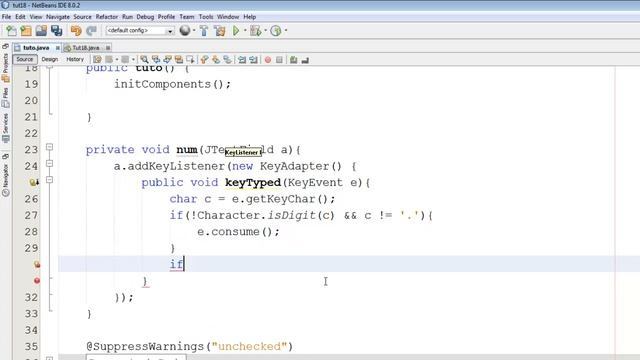
Task: Click the New File toolbar icon
Action: click(x=11, y=31)
